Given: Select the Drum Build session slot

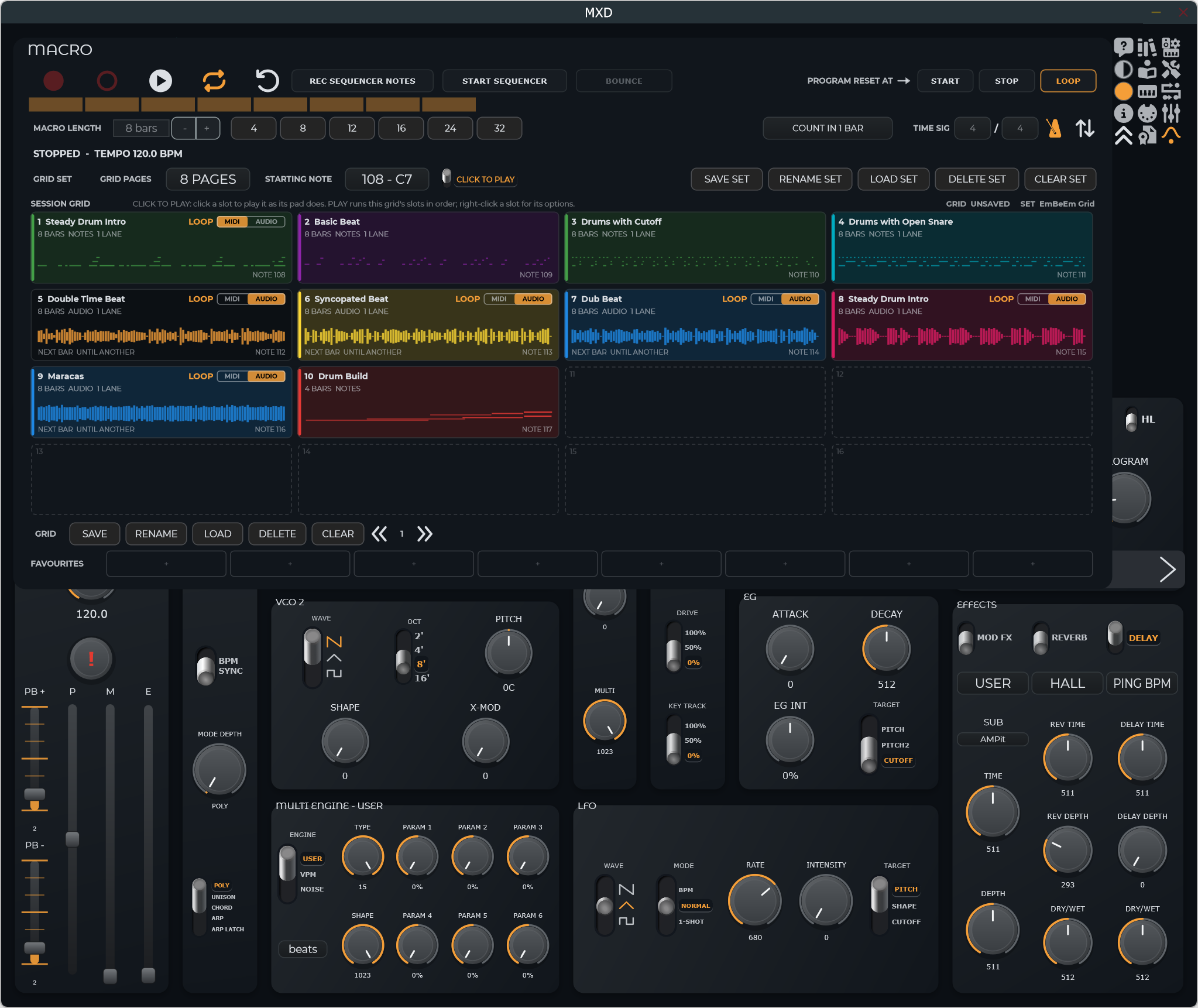Looking at the screenshot, I should [x=428, y=402].
